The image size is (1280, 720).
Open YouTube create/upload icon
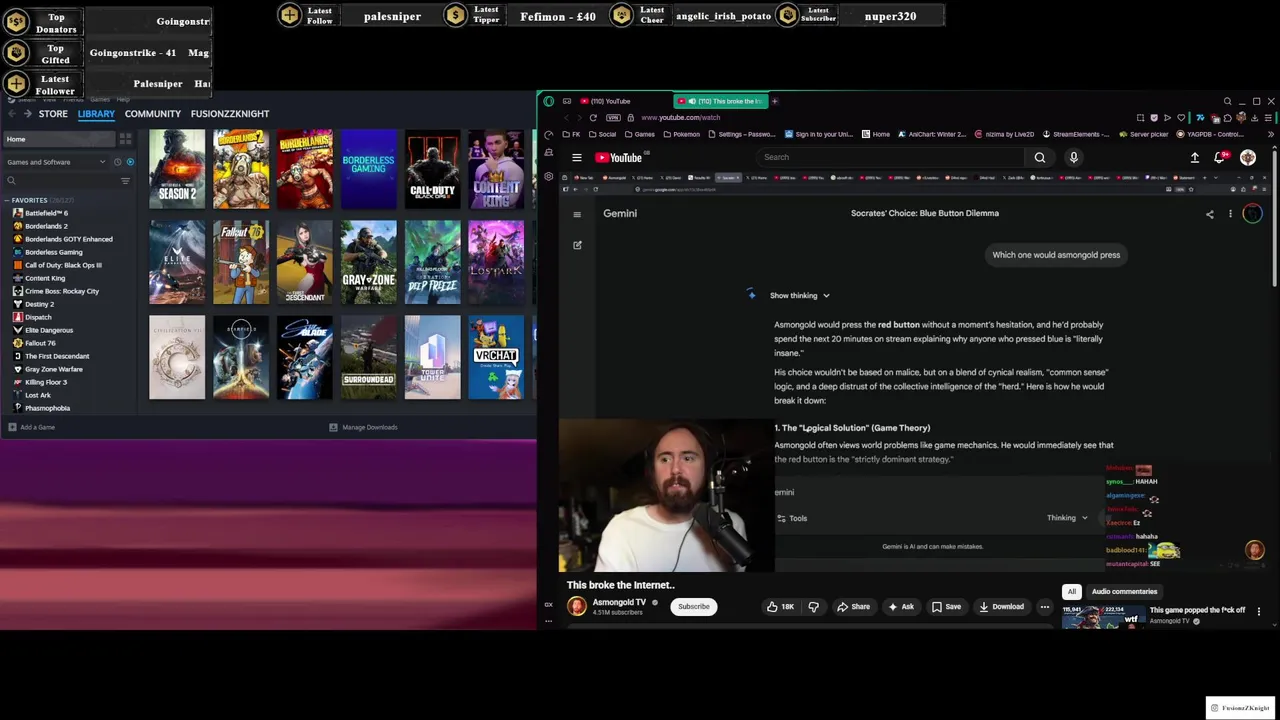tap(1194, 157)
